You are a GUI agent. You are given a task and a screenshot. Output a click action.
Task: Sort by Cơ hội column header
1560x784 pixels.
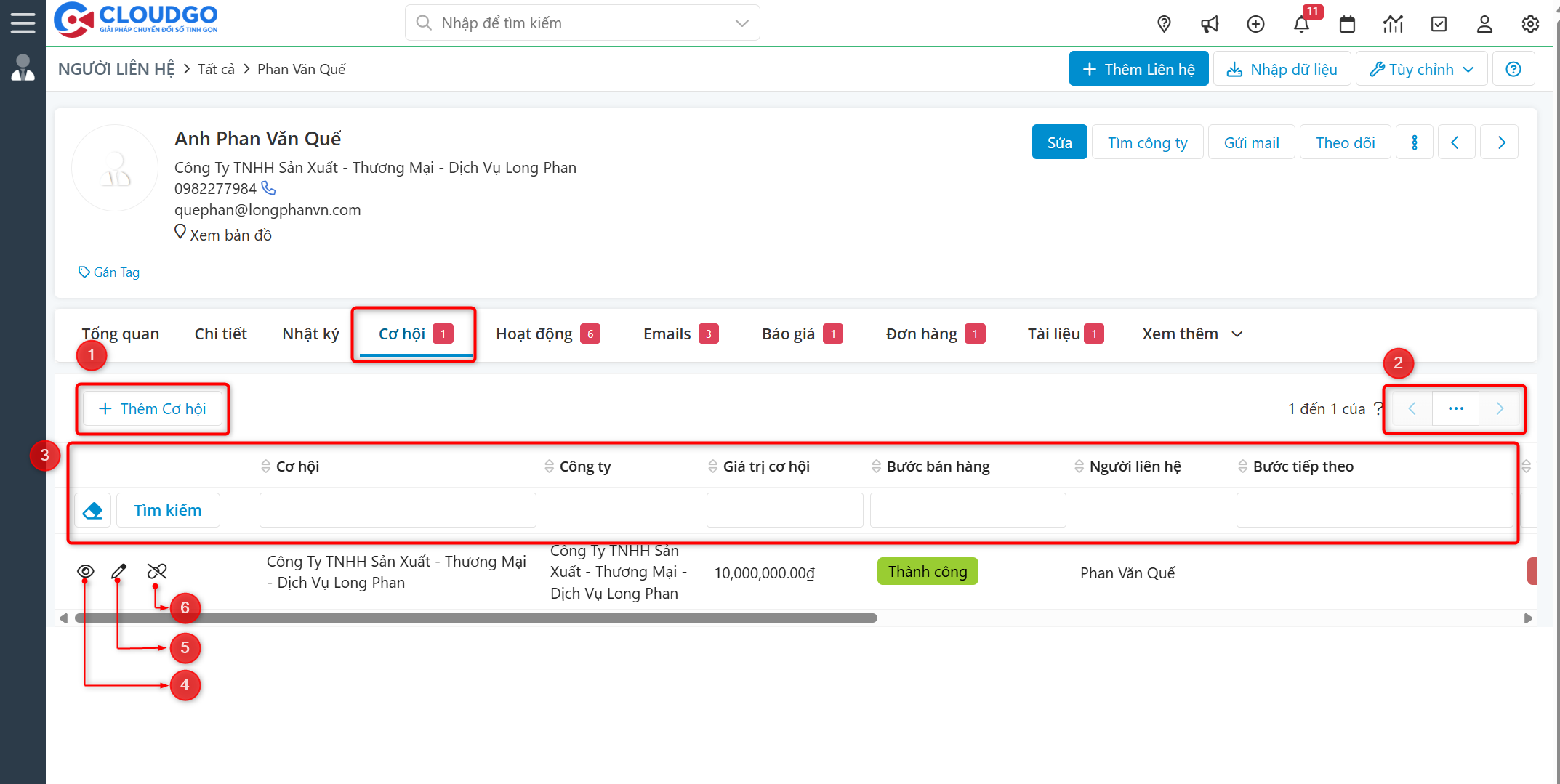(297, 466)
